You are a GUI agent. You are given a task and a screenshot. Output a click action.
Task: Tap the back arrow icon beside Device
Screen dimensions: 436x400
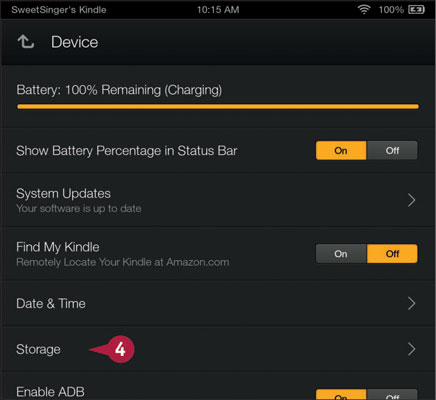click(x=26, y=42)
